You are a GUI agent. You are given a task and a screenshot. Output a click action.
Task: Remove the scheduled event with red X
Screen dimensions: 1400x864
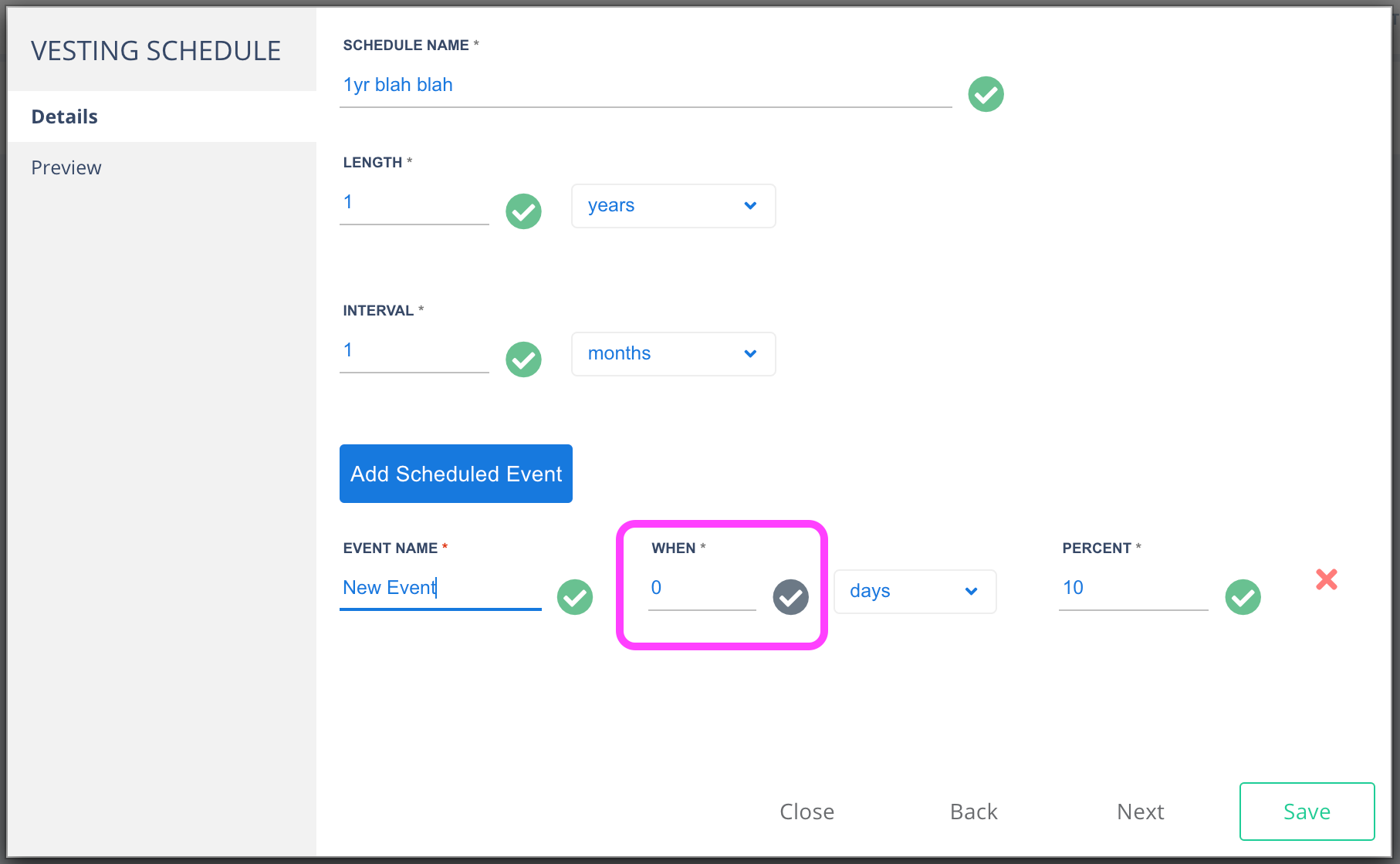1327,579
